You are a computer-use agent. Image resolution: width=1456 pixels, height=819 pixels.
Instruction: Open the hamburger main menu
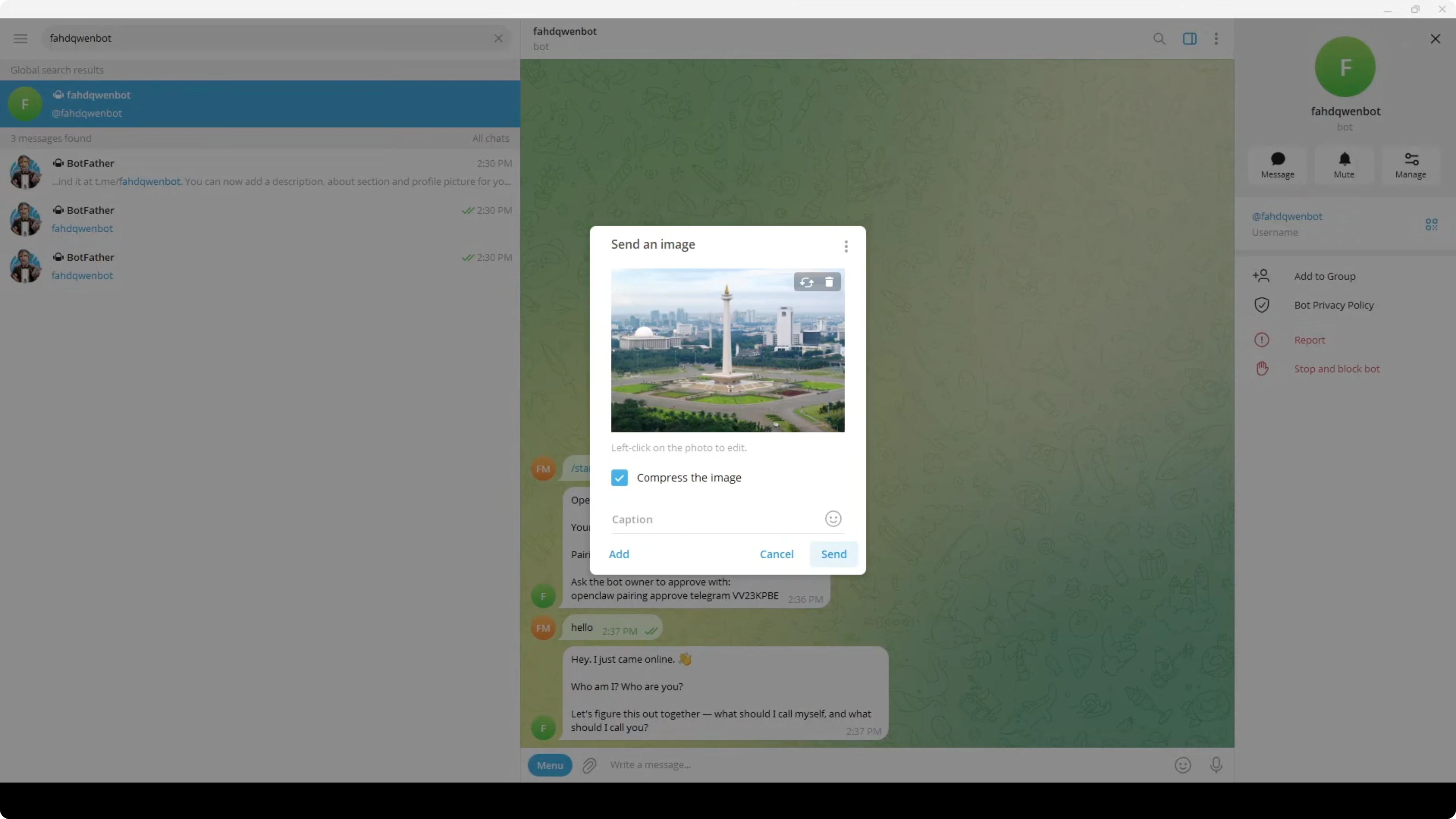pyautogui.click(x=20, y=38)
